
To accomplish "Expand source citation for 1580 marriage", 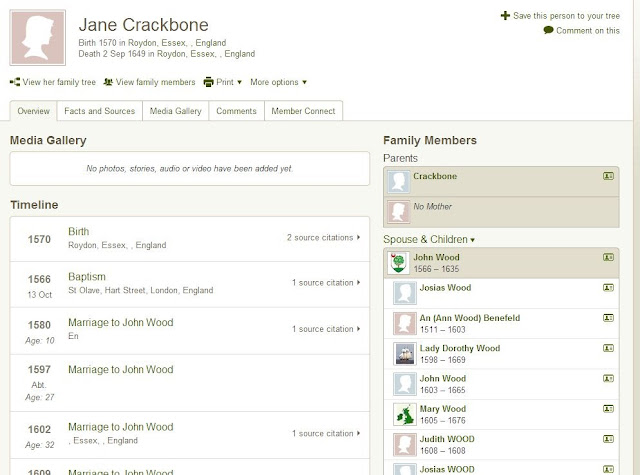I will point(326,329).
